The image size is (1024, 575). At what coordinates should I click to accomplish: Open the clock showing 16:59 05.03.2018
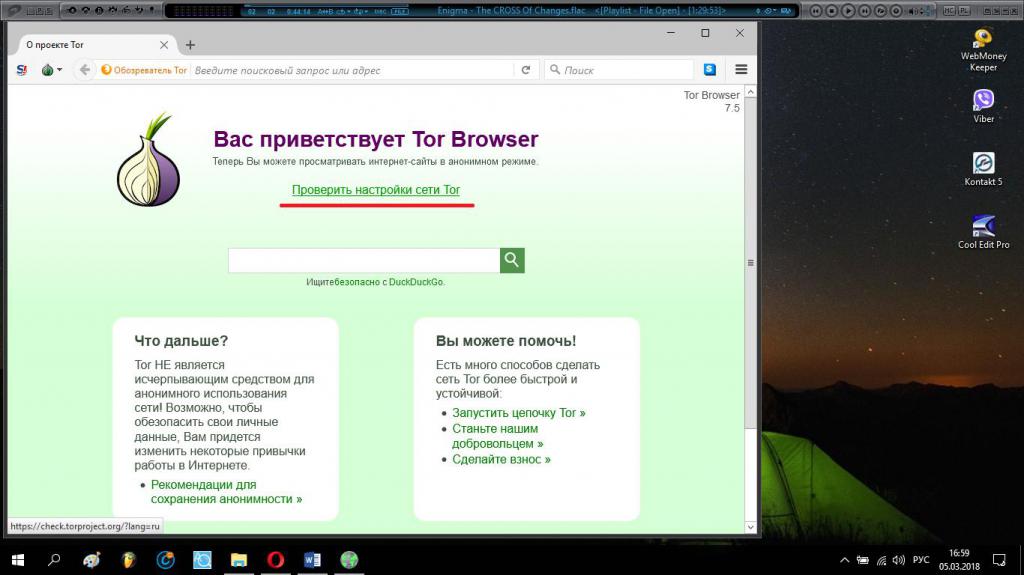(x=959, y=560)
